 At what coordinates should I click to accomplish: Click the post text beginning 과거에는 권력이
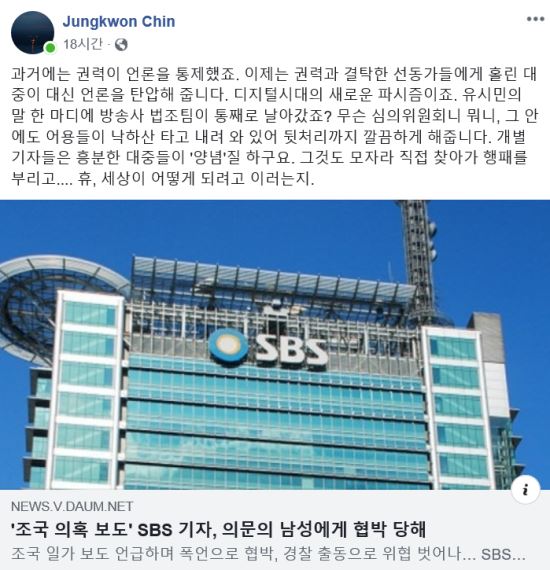(x=274, y=74)
